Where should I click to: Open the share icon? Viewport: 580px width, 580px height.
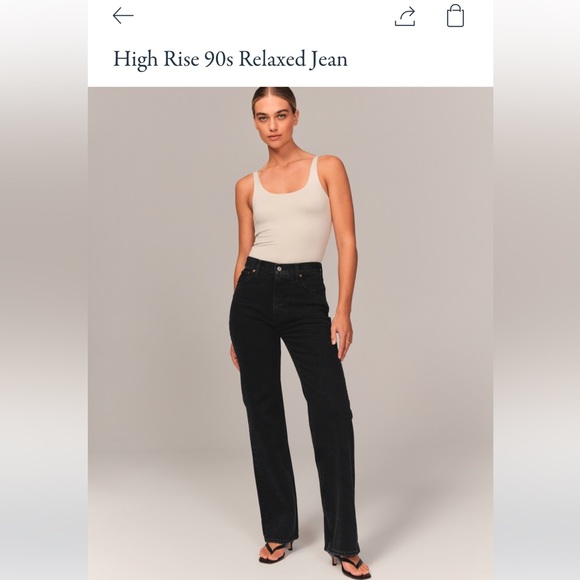[405, 17]
